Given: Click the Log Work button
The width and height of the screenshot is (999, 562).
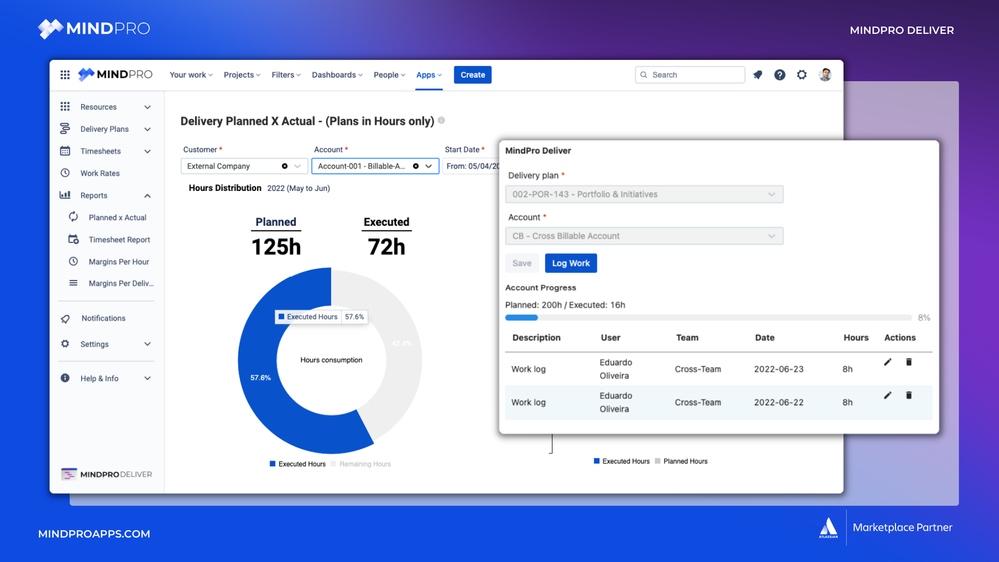Looking at the screenshot, I should point(571,263).
